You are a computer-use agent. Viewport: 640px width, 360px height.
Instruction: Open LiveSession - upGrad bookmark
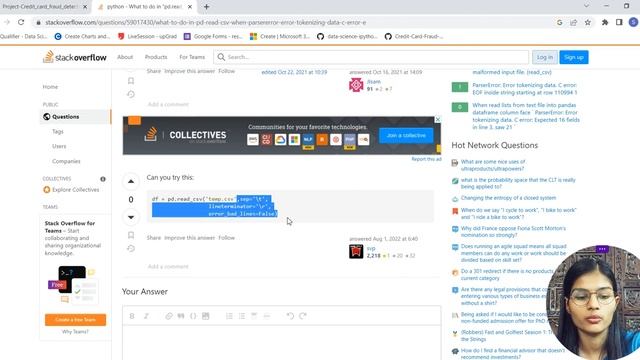pos(147,36)
